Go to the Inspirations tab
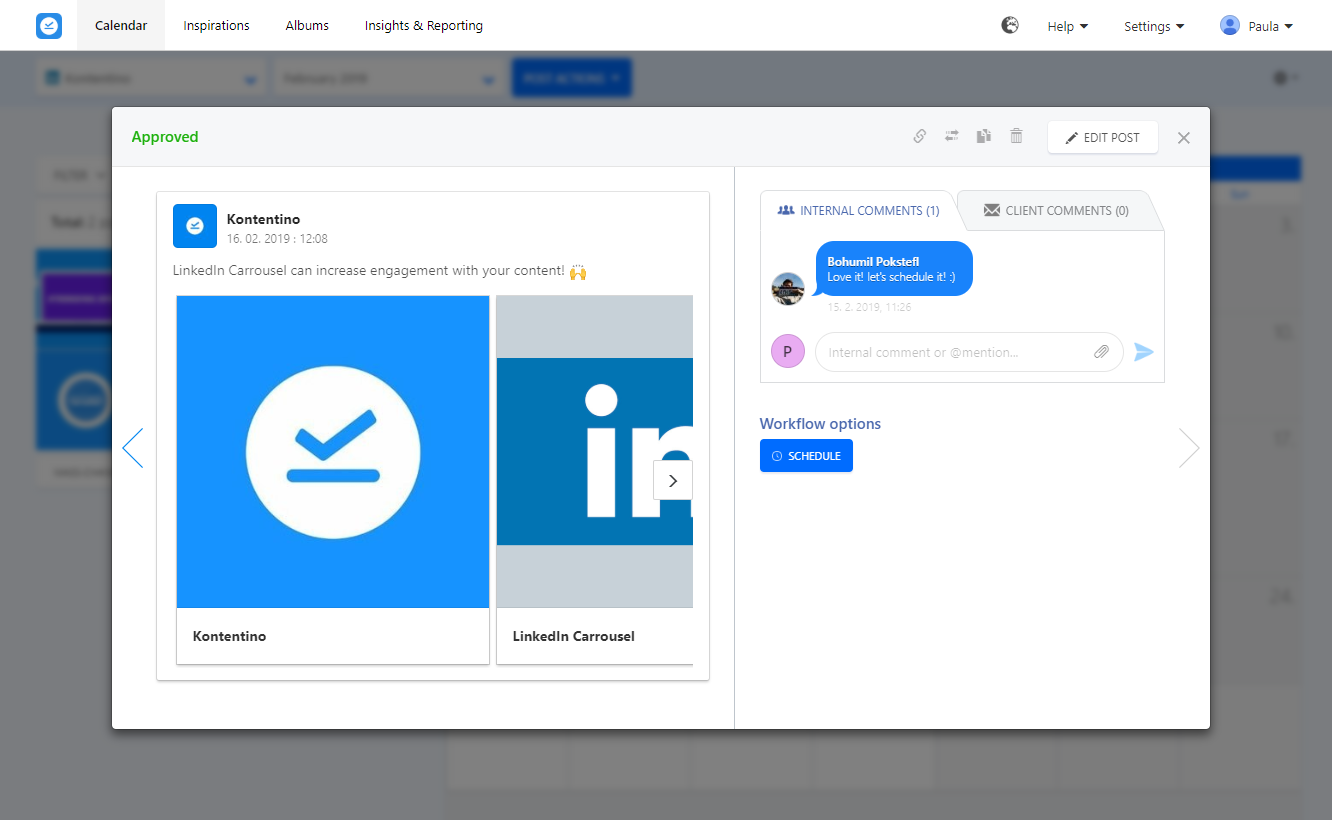Viewport: 1332px width, 820px height. coord(216,26)
